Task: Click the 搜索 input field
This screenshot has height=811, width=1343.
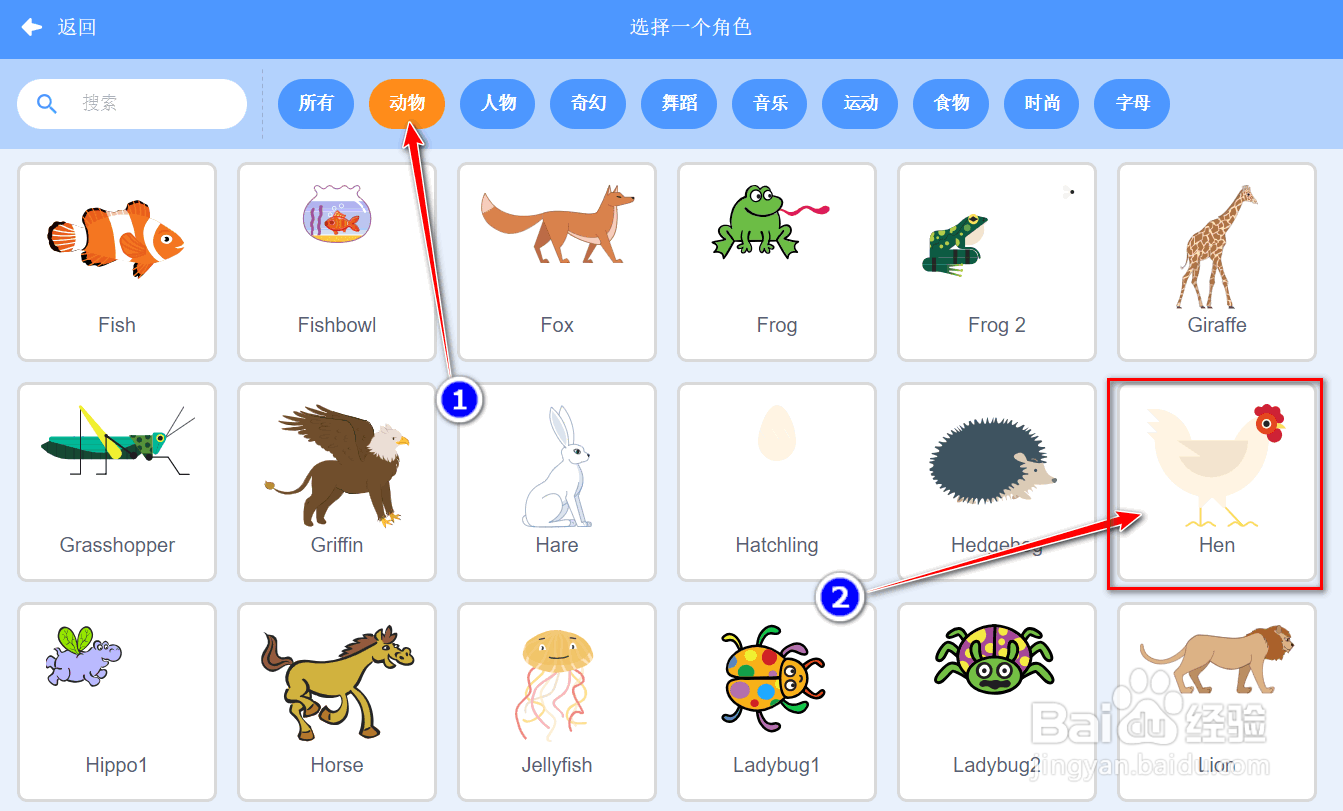Action: (132, 103)
